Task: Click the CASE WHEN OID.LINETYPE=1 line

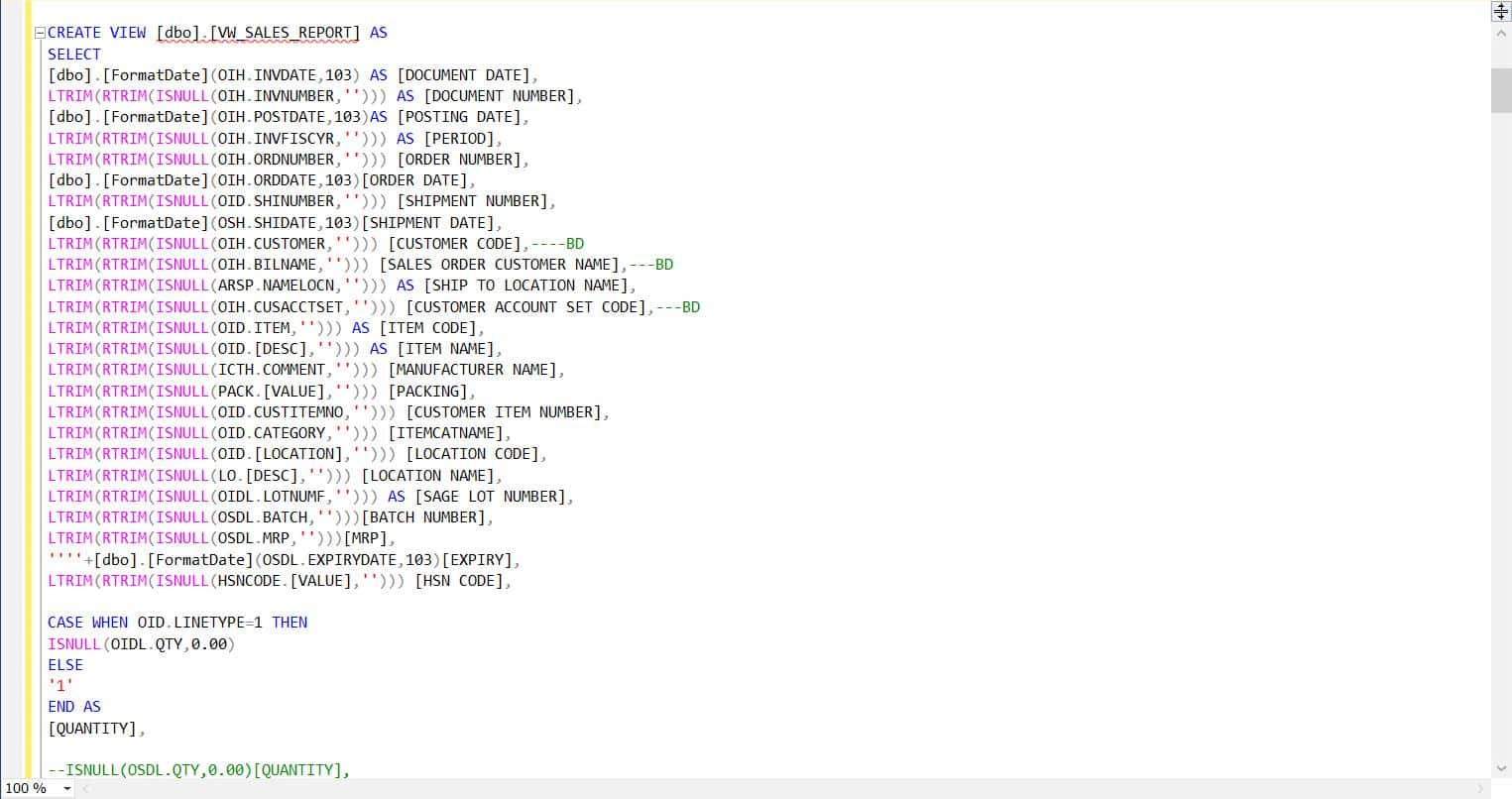Action: (177, 623)
